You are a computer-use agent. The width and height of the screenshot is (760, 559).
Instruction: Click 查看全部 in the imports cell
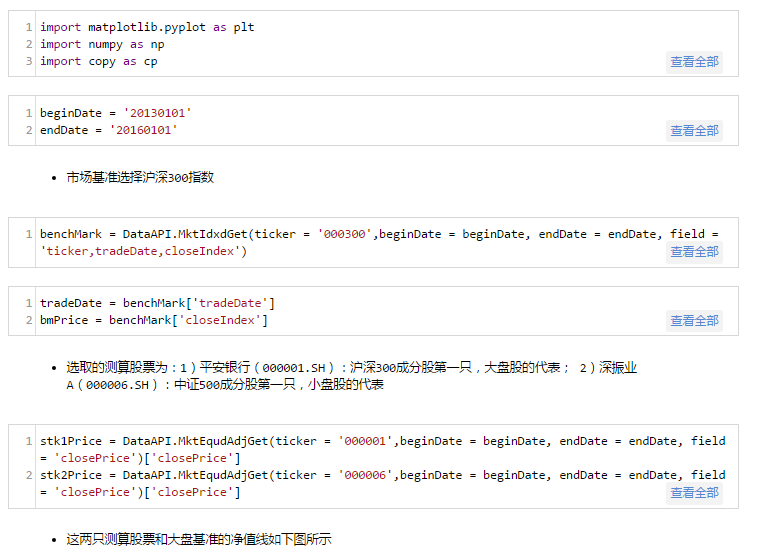click(694, 62)
